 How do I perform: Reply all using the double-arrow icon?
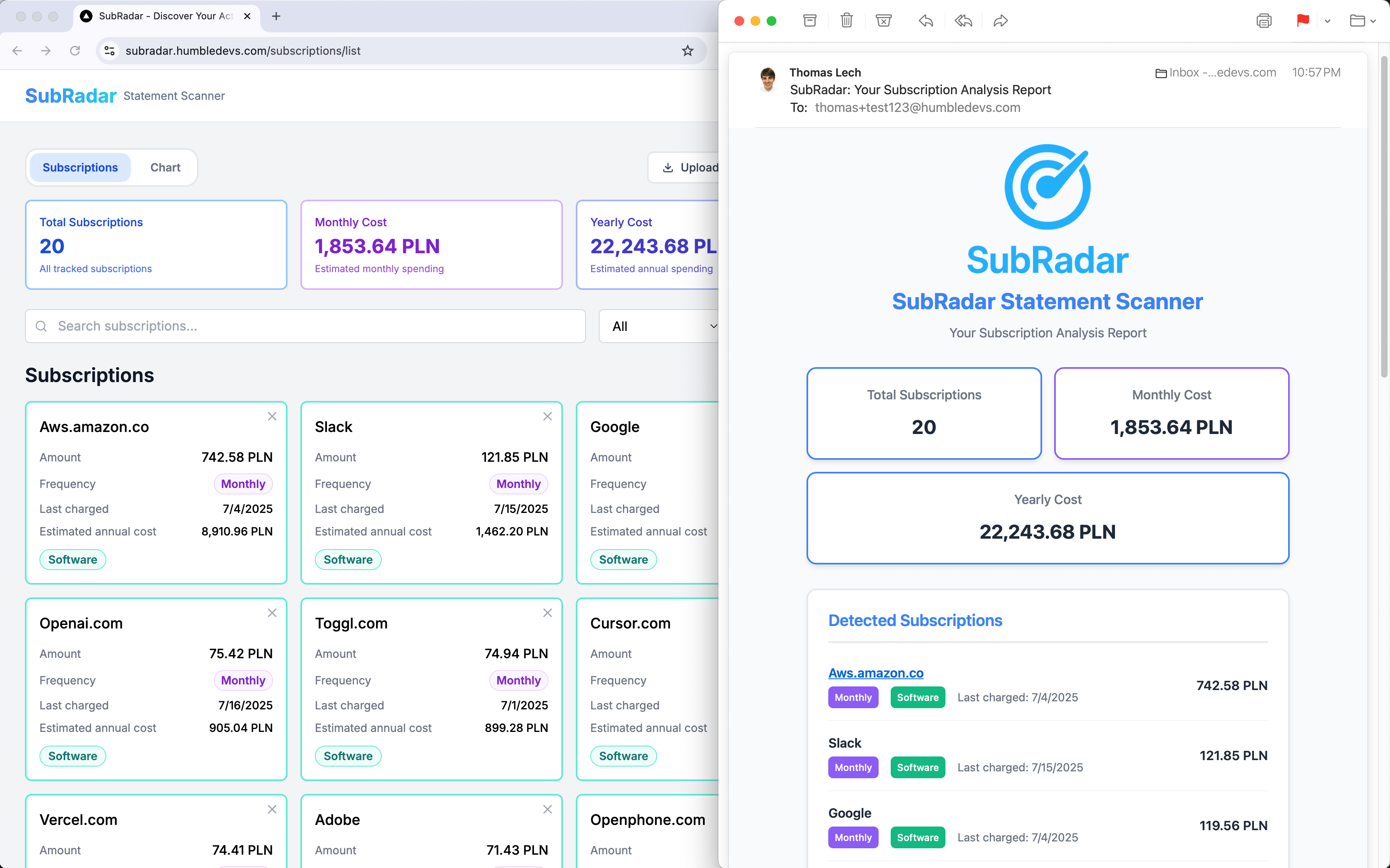click(964, 21)
